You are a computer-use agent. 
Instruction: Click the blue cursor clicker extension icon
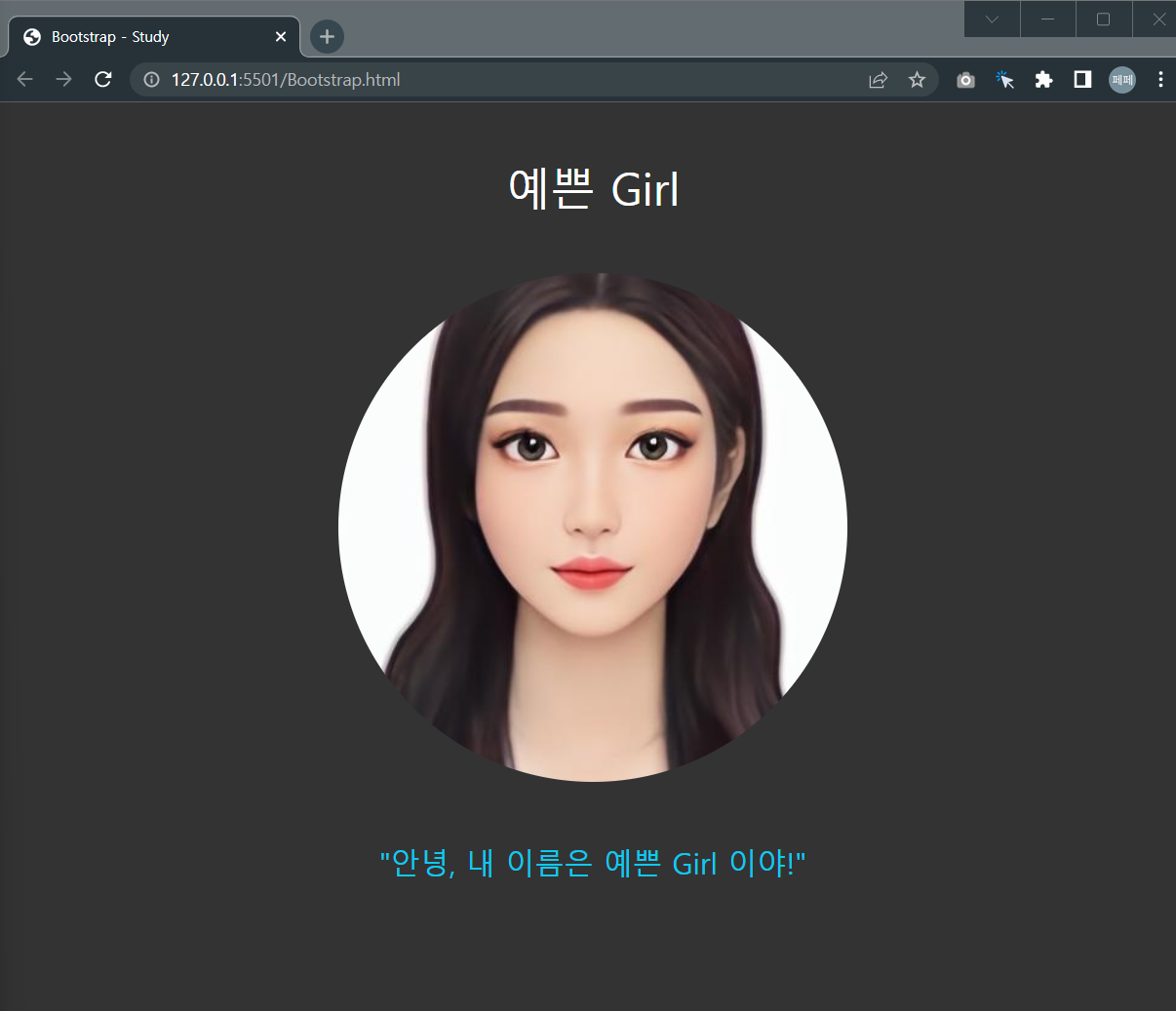coord(1004,80)
